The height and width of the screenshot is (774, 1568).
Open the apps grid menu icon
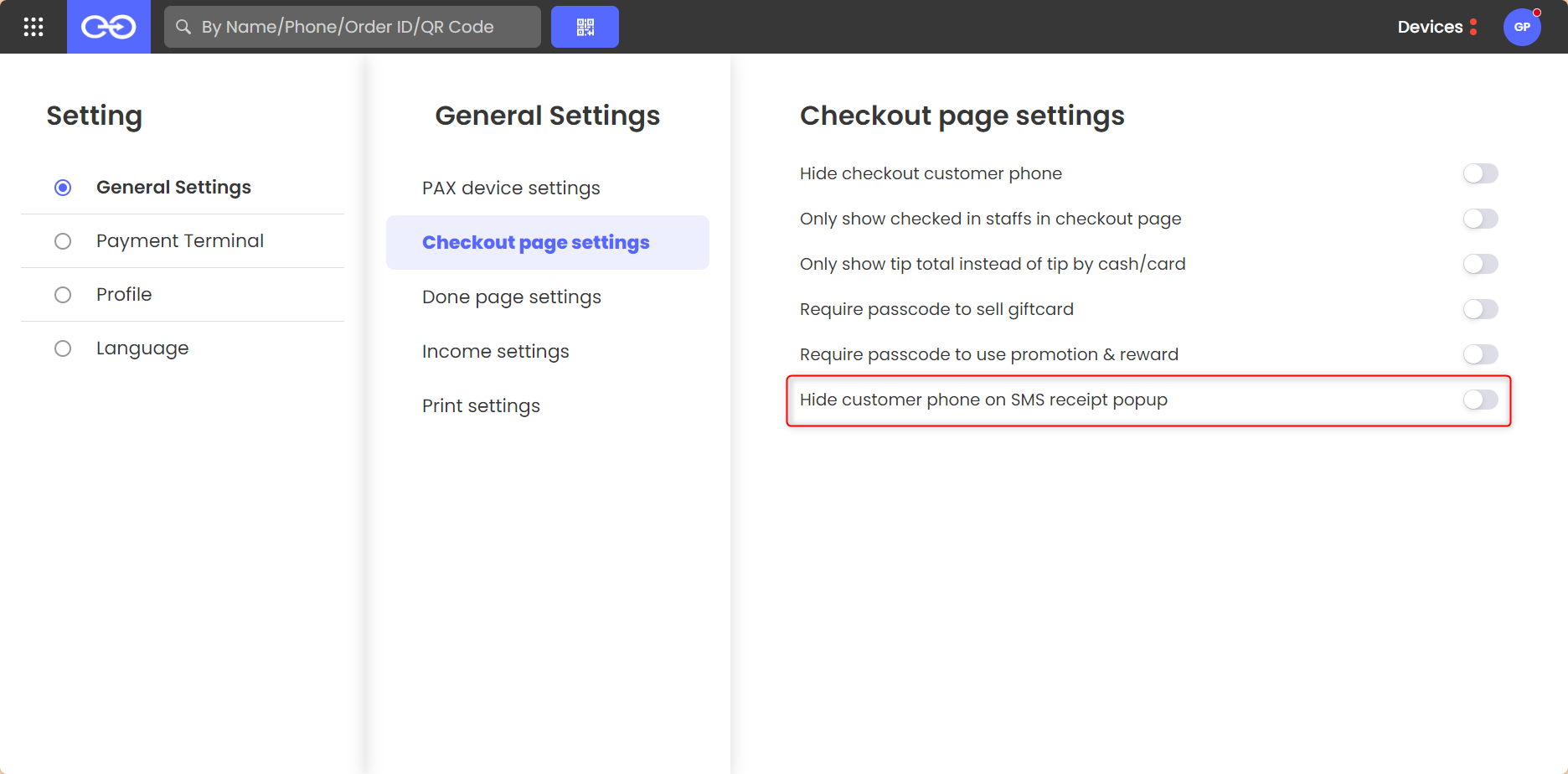click(x=34, y=27)
